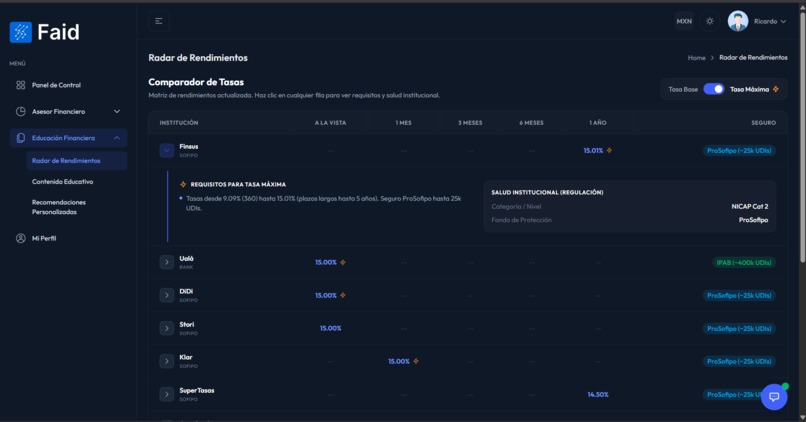Image resolution: width=806 pixels, height=422 pixels.
Task: Click Radar de Rendimientos breadcrumb text
Action: (753, 58)
